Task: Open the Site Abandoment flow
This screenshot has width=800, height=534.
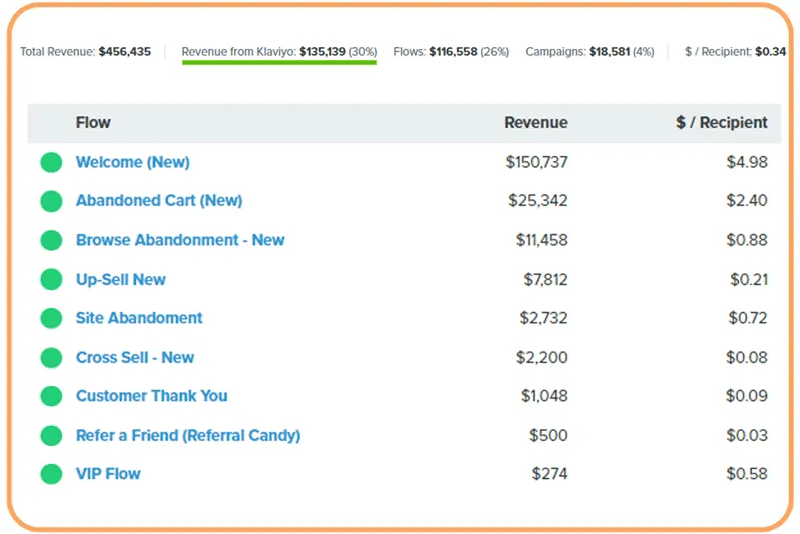Action: pos(139,318)
